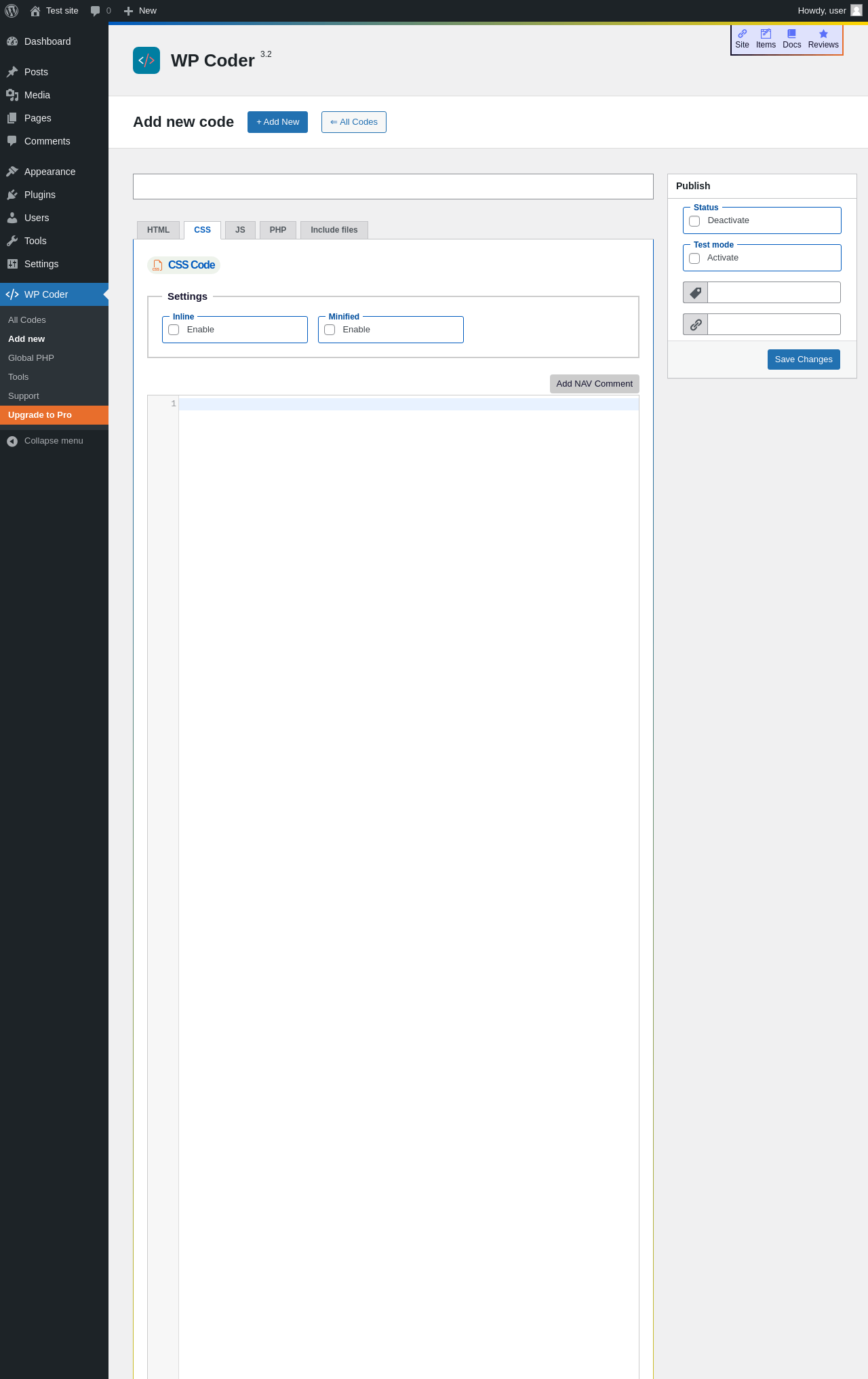
Task: Open Settings menu in sidebar
Action: pos(54,264)
